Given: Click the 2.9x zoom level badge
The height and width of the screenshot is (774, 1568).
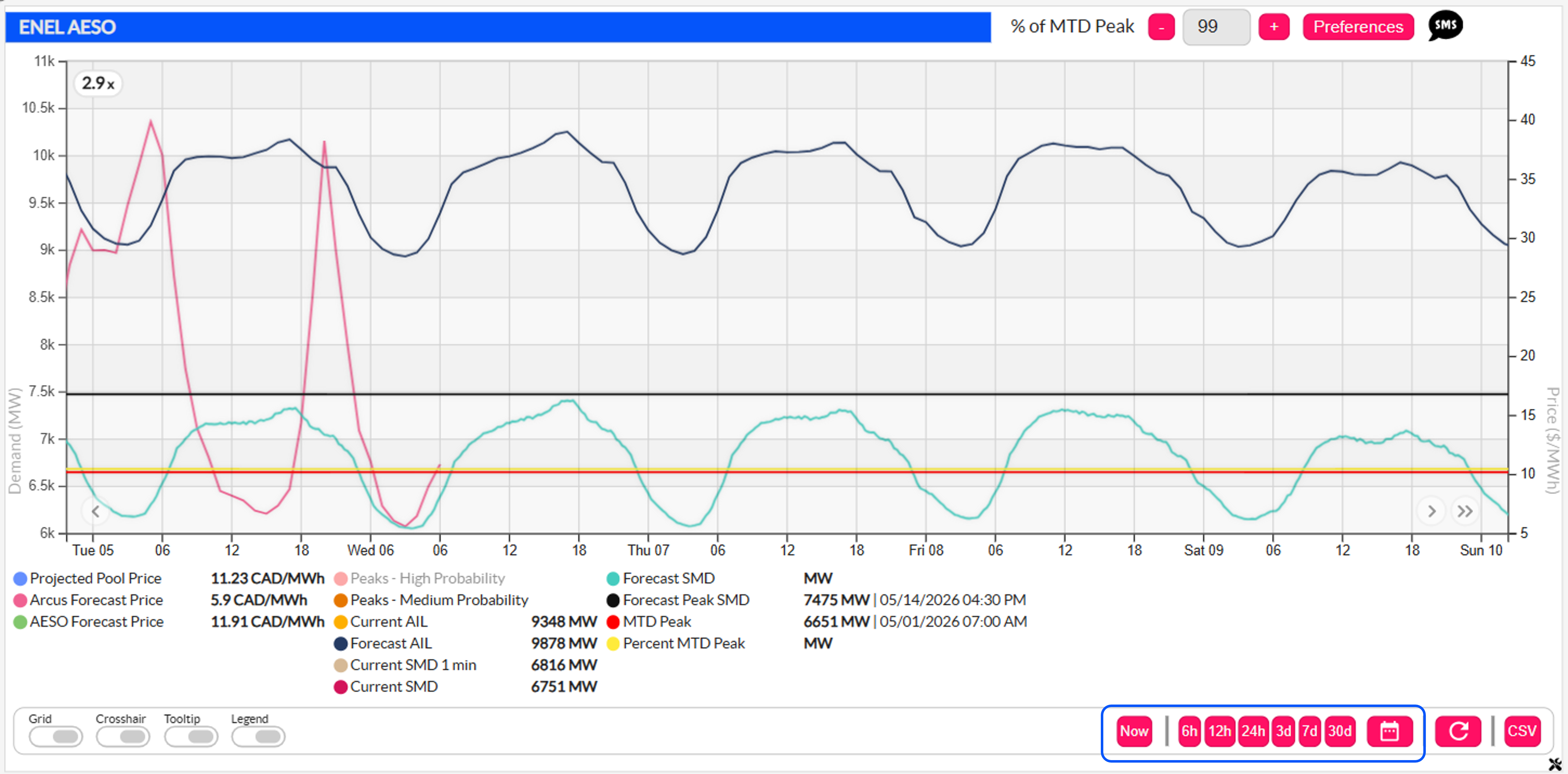Looking at the screenshot, I should (x=98, y=83).
